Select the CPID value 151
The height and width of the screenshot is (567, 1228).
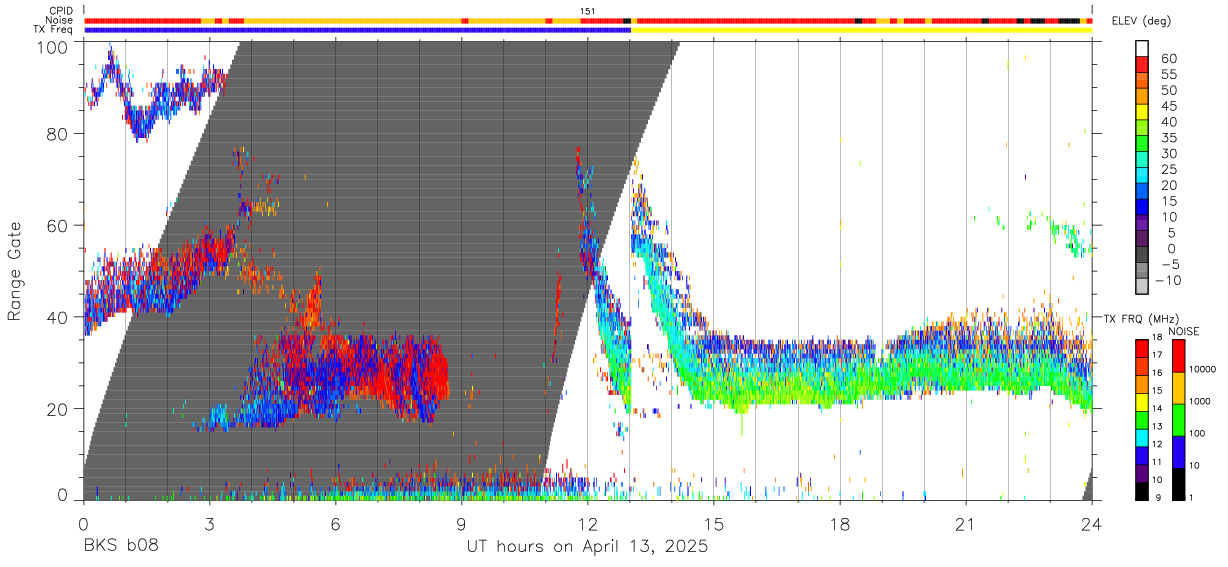click(587, 11)
